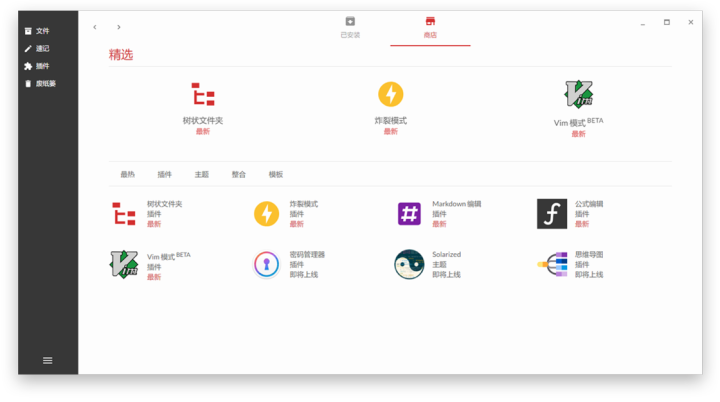
Task: Click the 密码管理器 keyhole icon
Action: click(267, 264)
